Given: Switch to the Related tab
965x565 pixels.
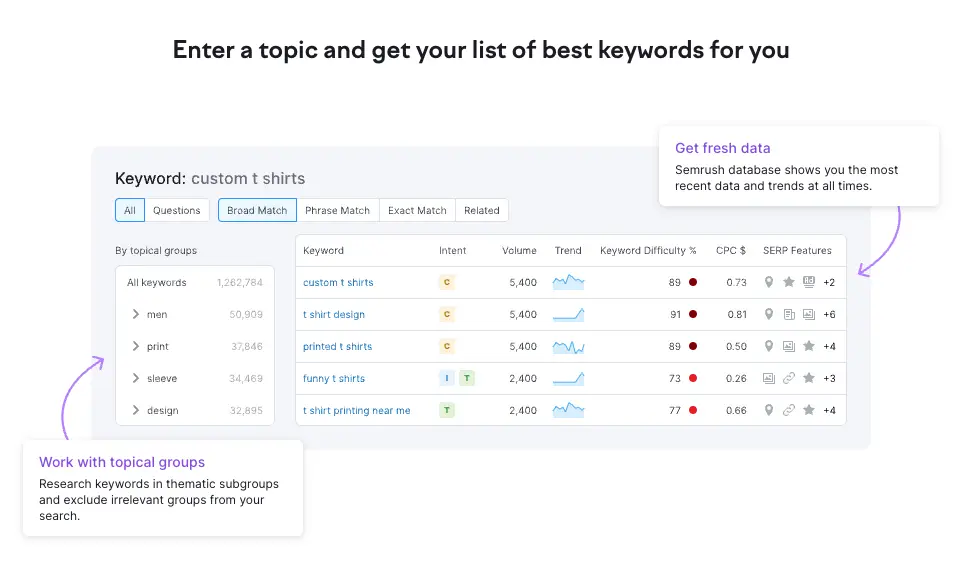Looking at the screenshot, I should tap(481, 210).
